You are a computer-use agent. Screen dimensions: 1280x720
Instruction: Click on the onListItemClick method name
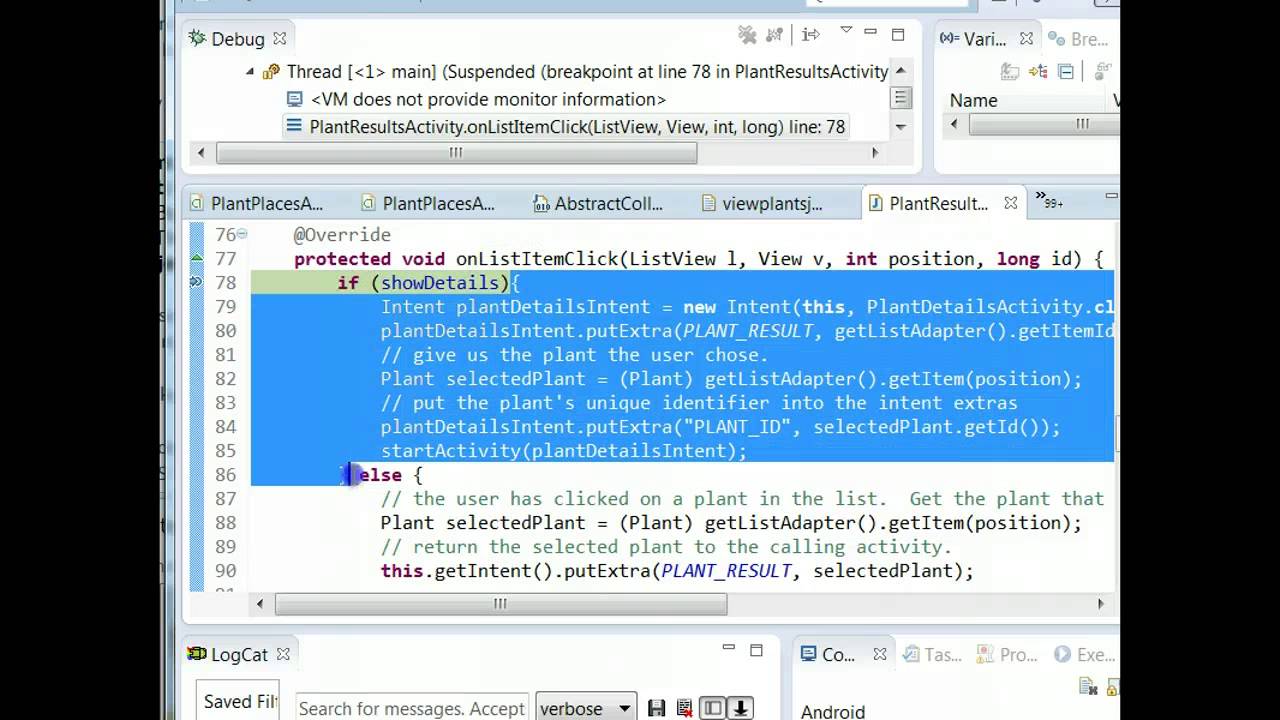(x=537, y=259)
